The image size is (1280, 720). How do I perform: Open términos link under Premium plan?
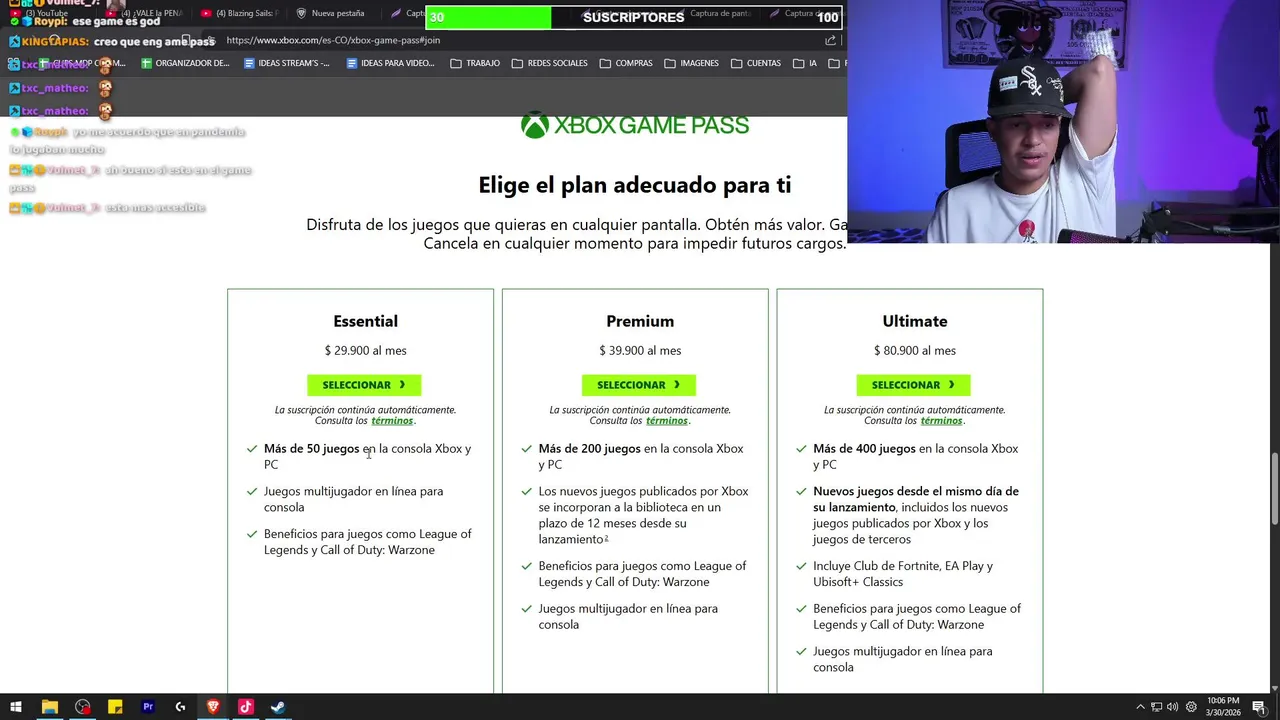pyautogui.click(x=667, y=421)
